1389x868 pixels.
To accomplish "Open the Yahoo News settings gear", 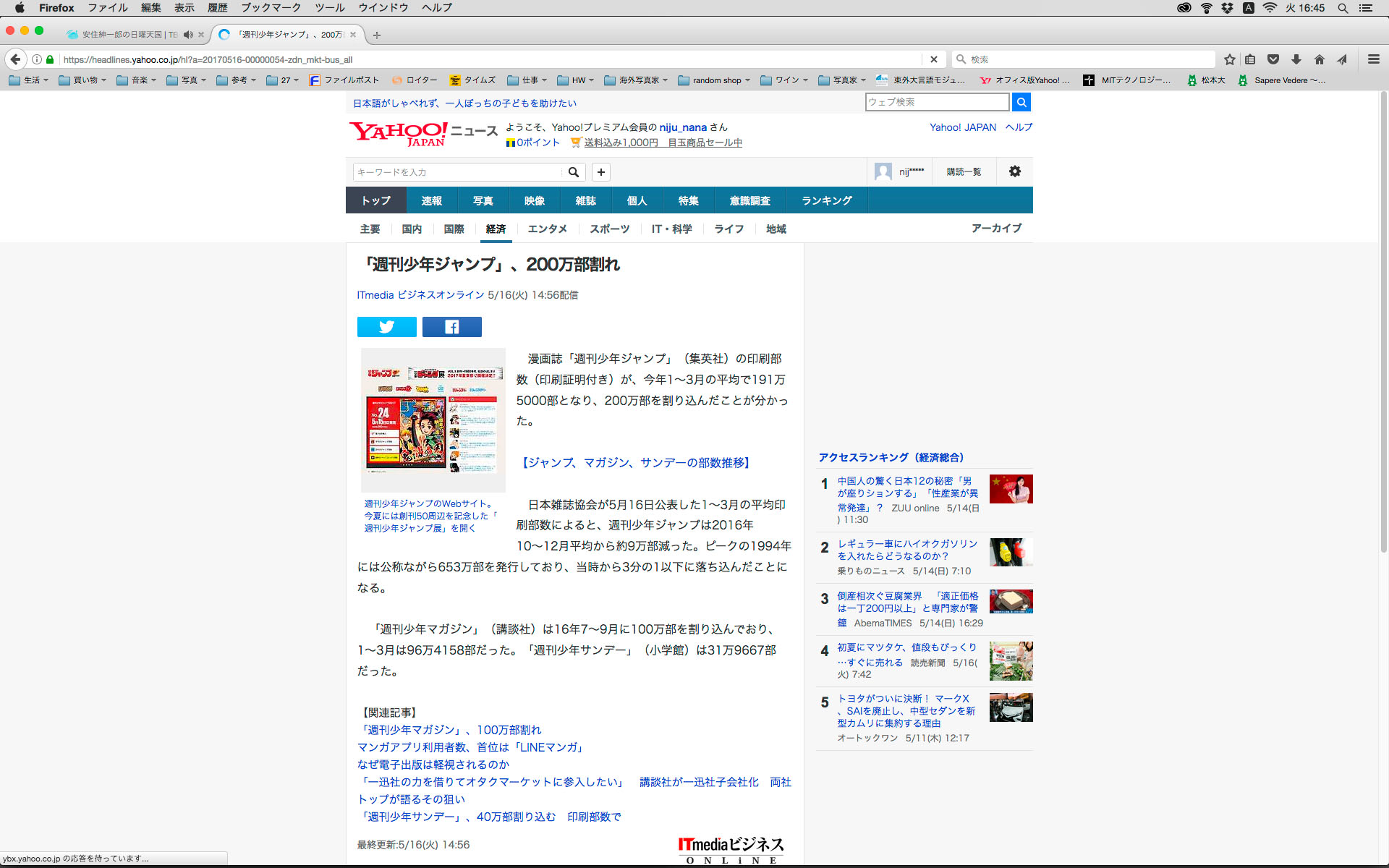I will [1014, 171].
